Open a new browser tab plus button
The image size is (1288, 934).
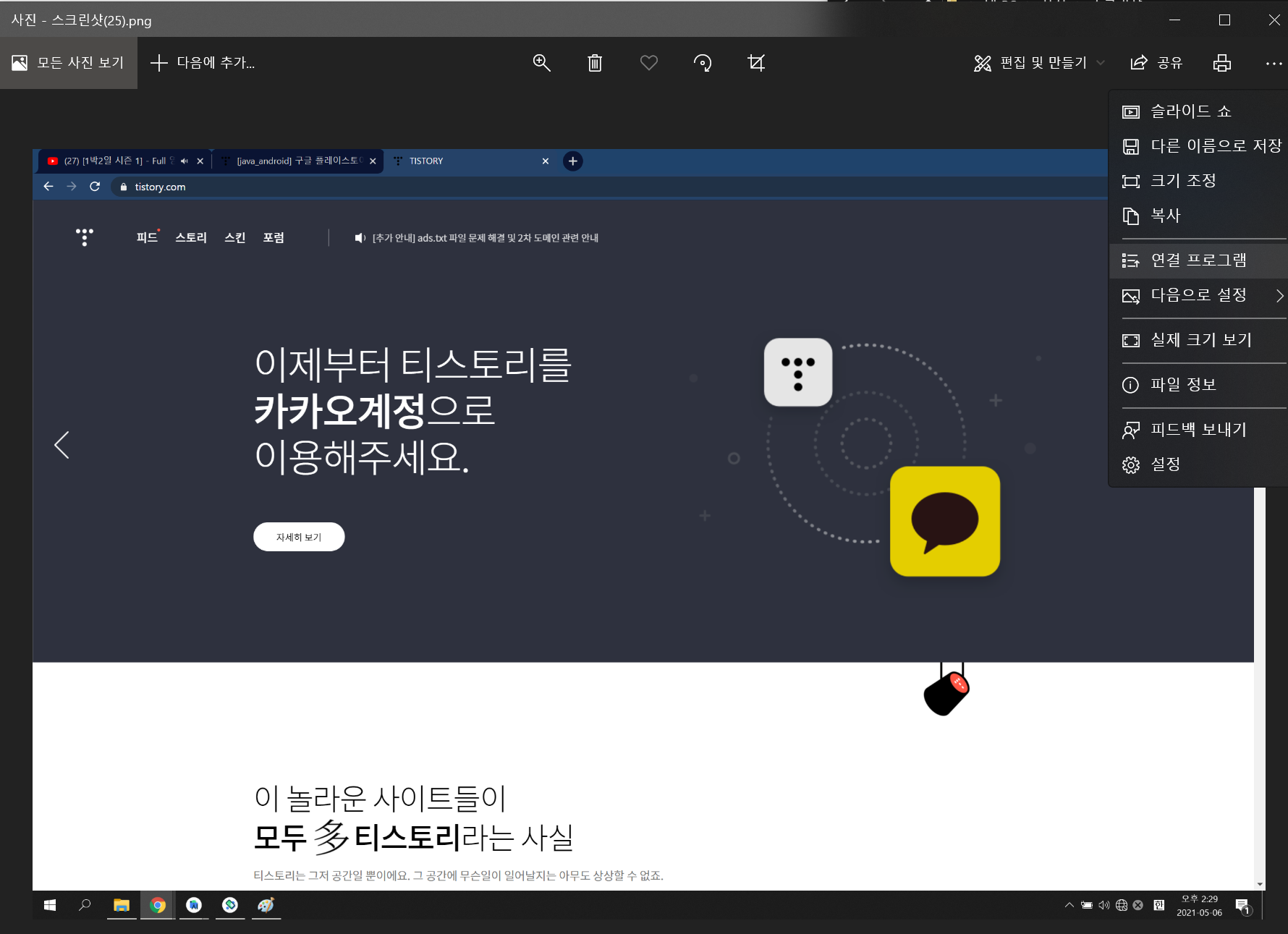click(573, 161)
